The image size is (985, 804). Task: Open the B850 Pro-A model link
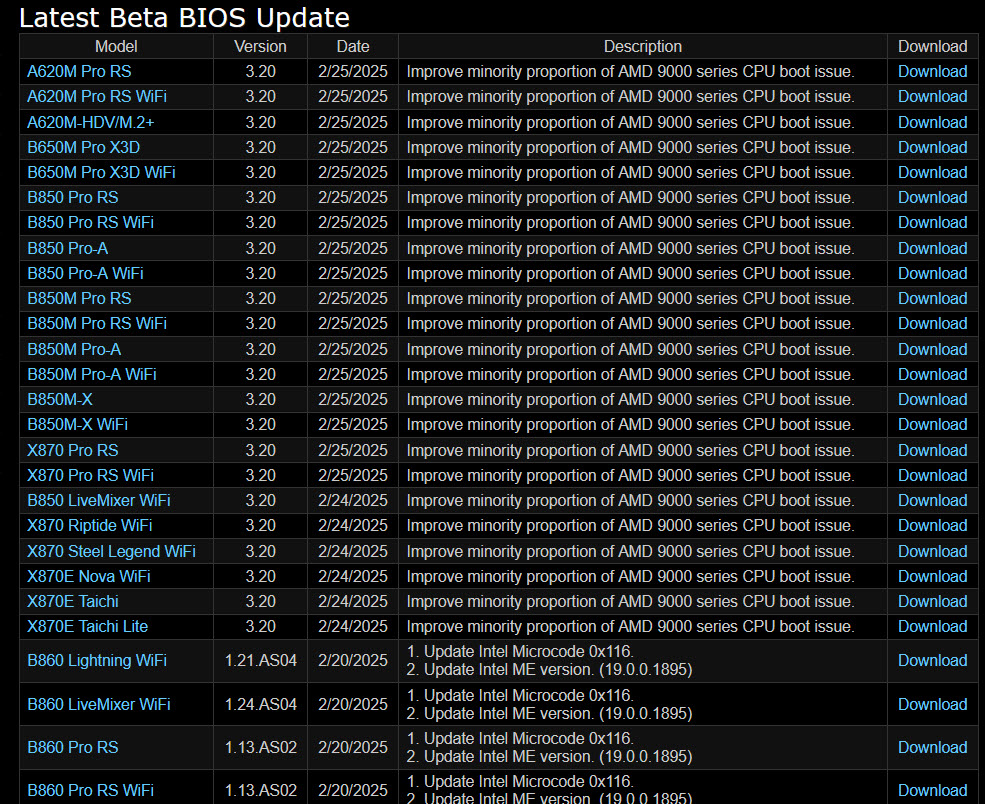68,249
